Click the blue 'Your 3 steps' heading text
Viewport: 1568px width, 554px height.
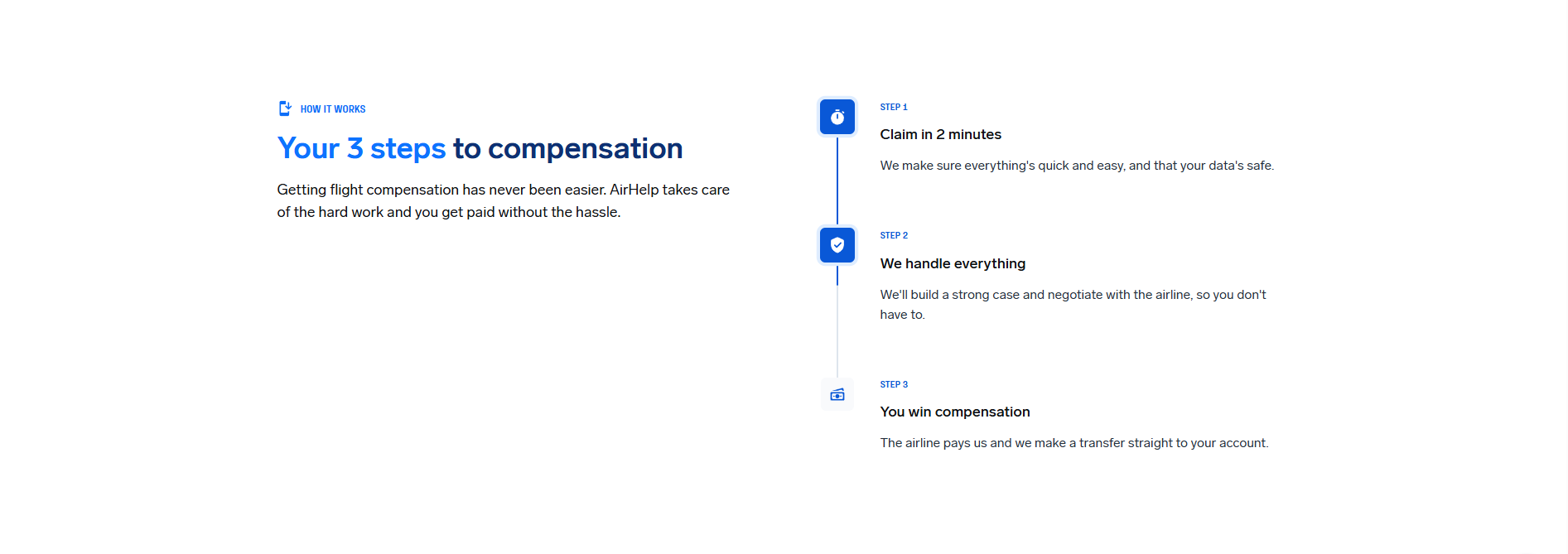click(x=361, y=149)
